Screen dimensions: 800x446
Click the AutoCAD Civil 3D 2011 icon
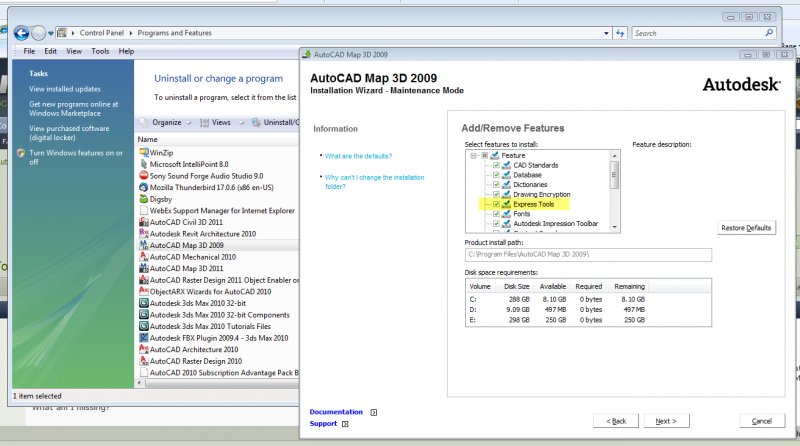144,222
